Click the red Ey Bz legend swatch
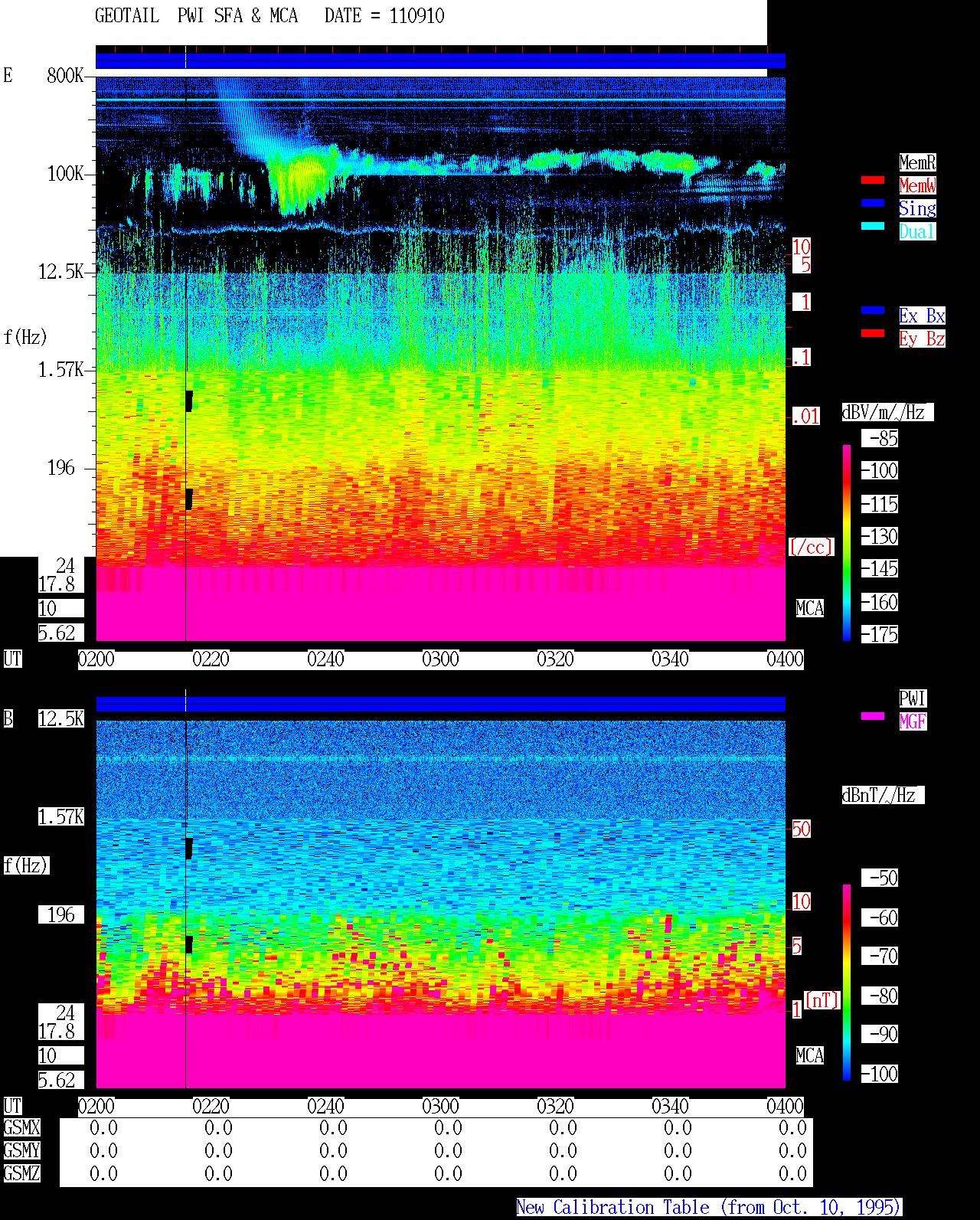 (873, 333)
